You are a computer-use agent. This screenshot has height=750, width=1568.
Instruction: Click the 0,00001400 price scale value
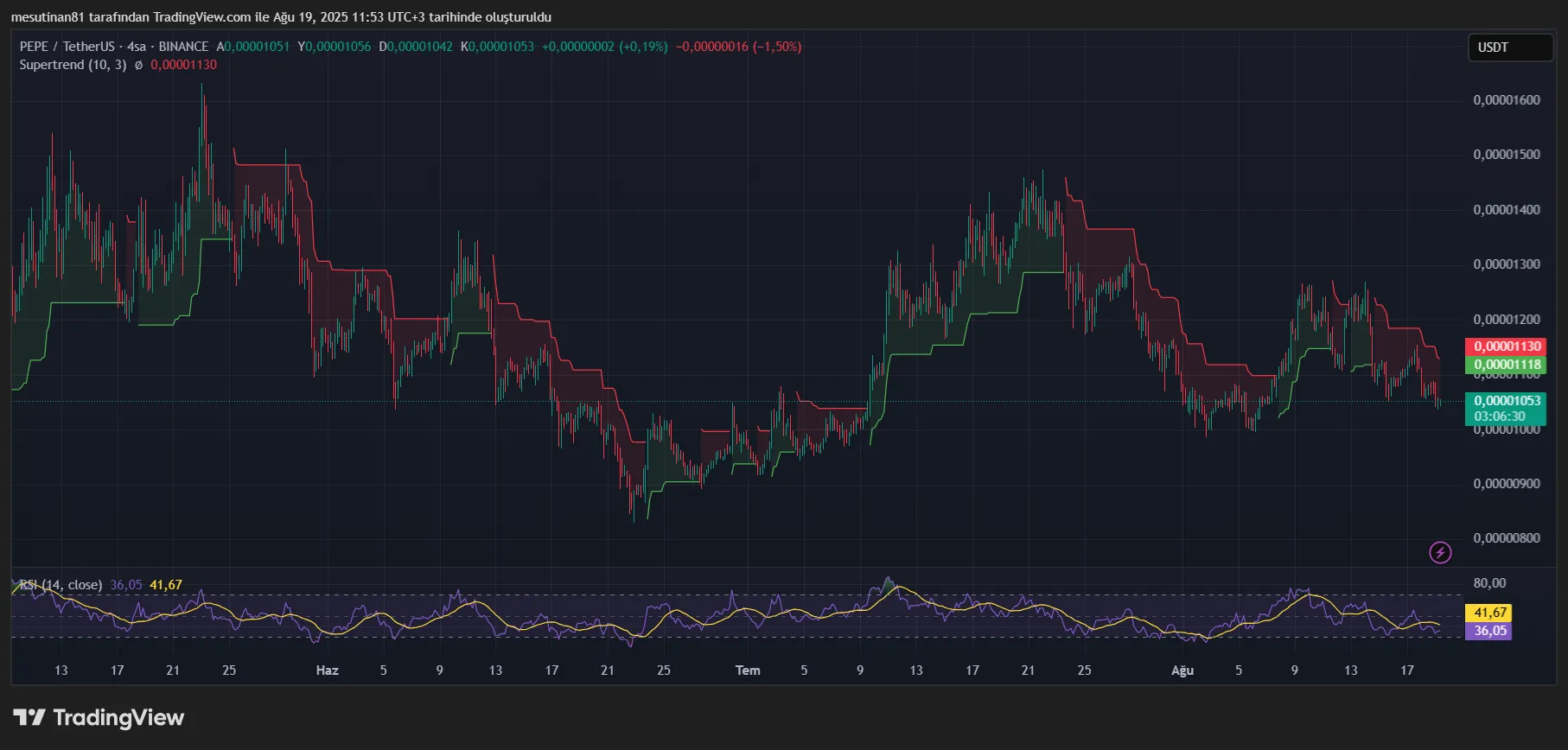[x=1507, y=210]
